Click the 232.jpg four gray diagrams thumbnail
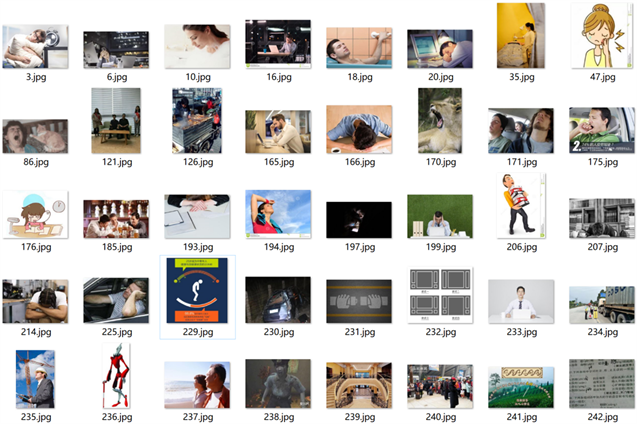Screen dimensions: 637x424 (x=440, y=295)
